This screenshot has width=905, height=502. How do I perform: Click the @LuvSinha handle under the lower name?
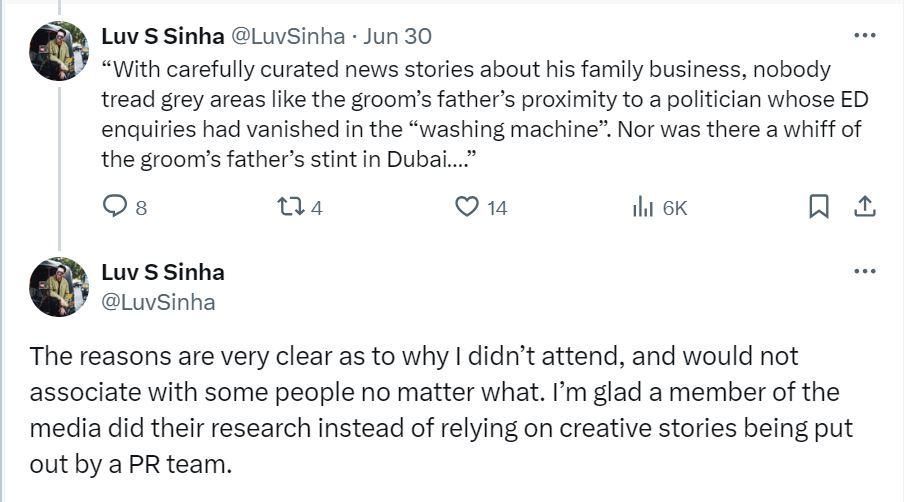point(158,301)
